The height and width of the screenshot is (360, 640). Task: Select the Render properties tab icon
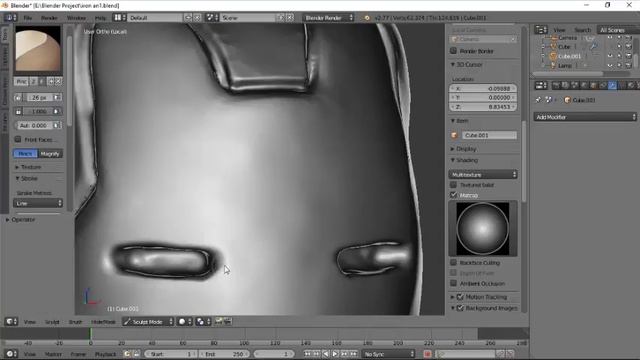coord(556,85)
